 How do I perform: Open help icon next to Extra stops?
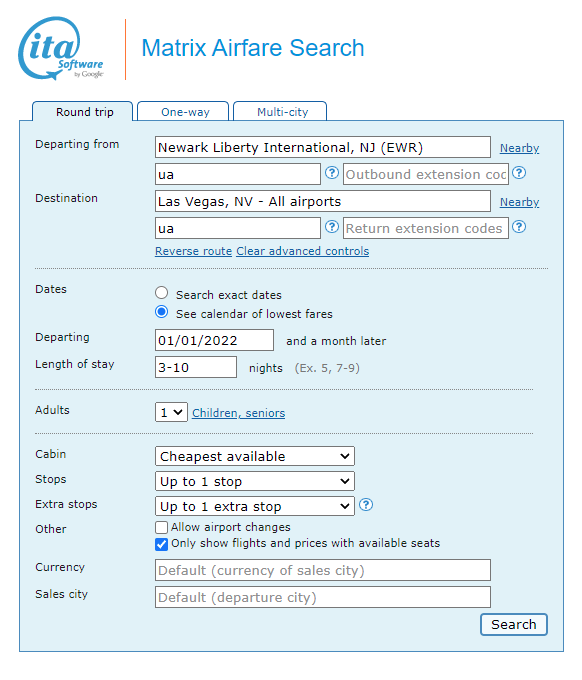pyautogui.click(x=366, y=505)
